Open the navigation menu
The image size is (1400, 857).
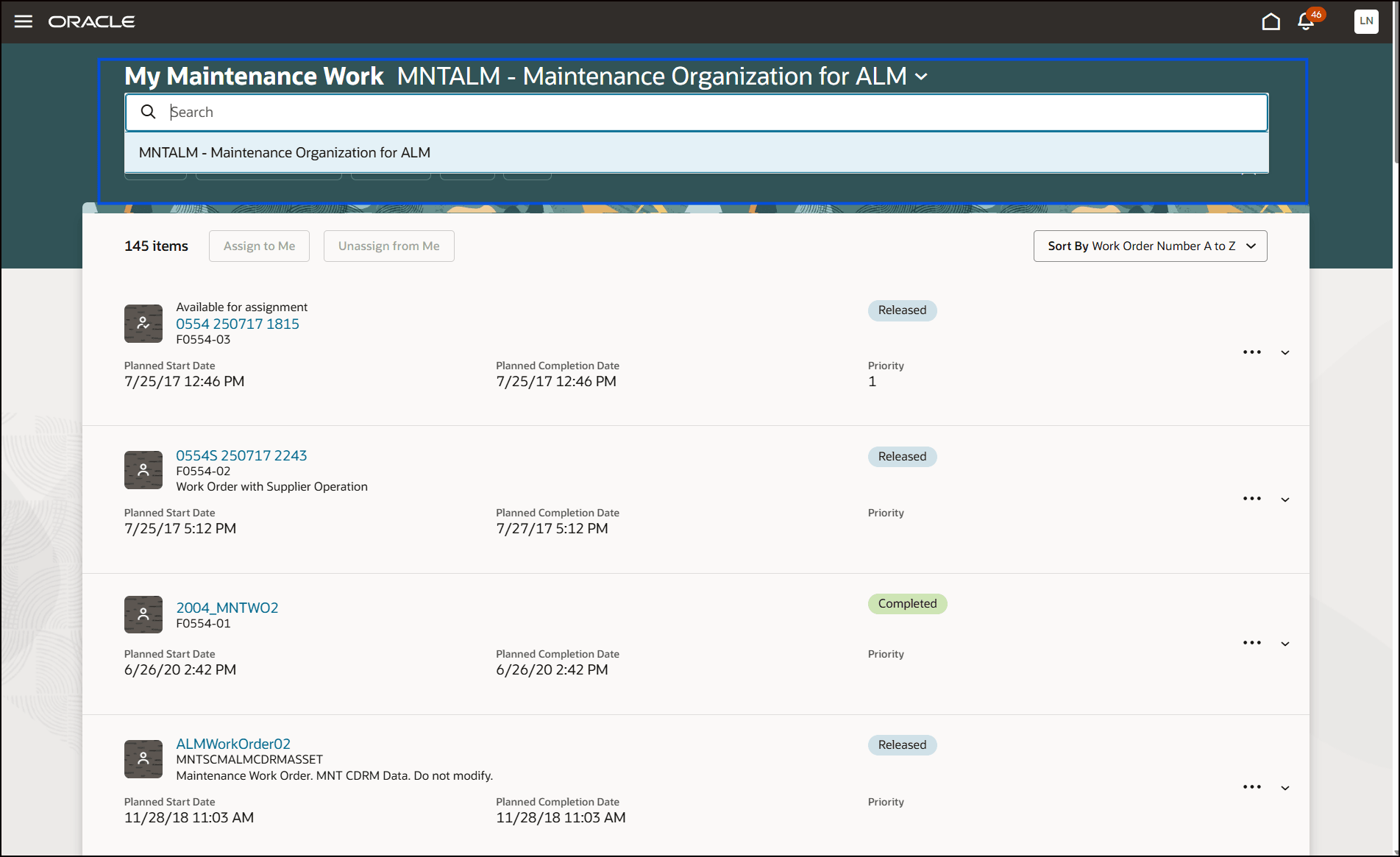coord(23,21)
